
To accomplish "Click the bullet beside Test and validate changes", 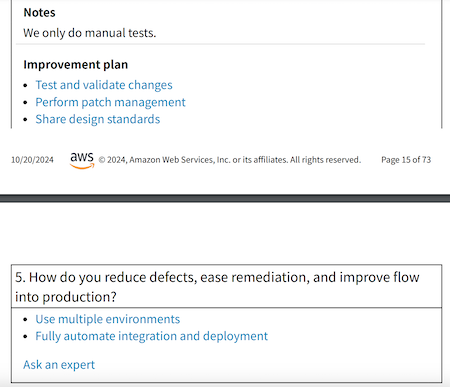I will [25, 86].
